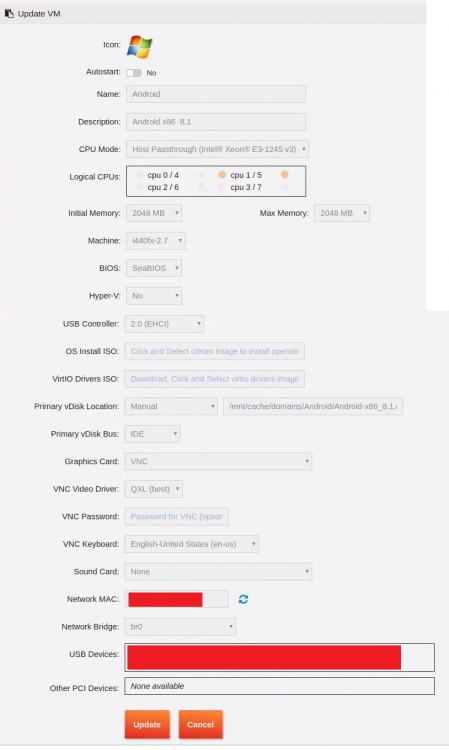This screenshot has height=750, width=449.
Task: Open the Network Bridge dropdown
Action: point(180,627)
